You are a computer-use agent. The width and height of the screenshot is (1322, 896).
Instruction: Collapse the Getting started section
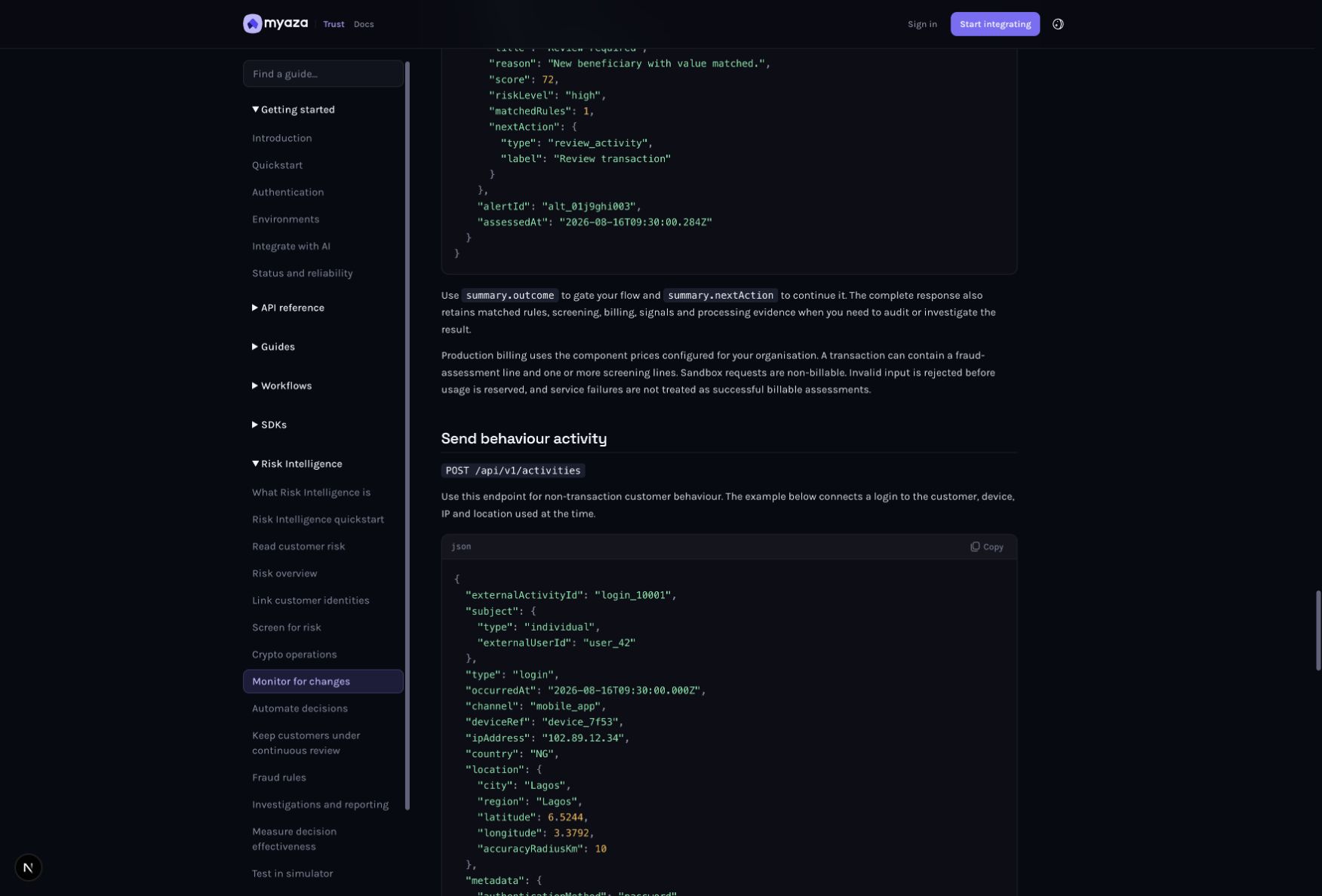tap(294, 110)
